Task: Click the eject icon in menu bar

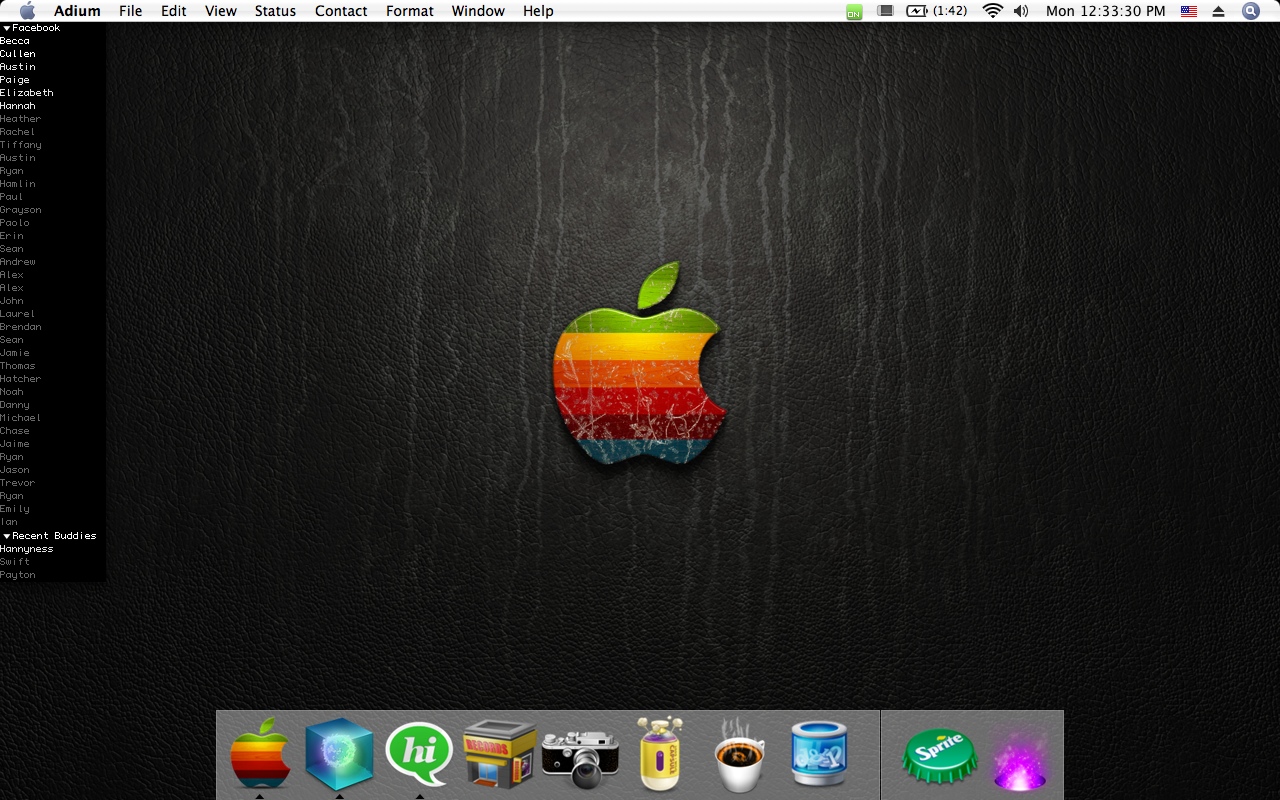Action: (1218, 11)
